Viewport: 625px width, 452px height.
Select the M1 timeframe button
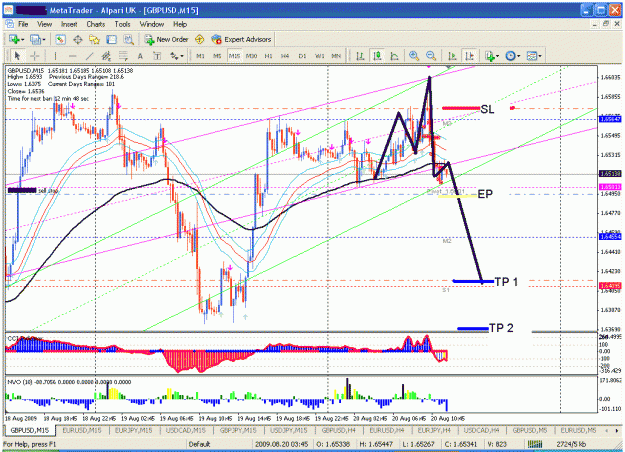pyautogui.click(x=200, y=56)
